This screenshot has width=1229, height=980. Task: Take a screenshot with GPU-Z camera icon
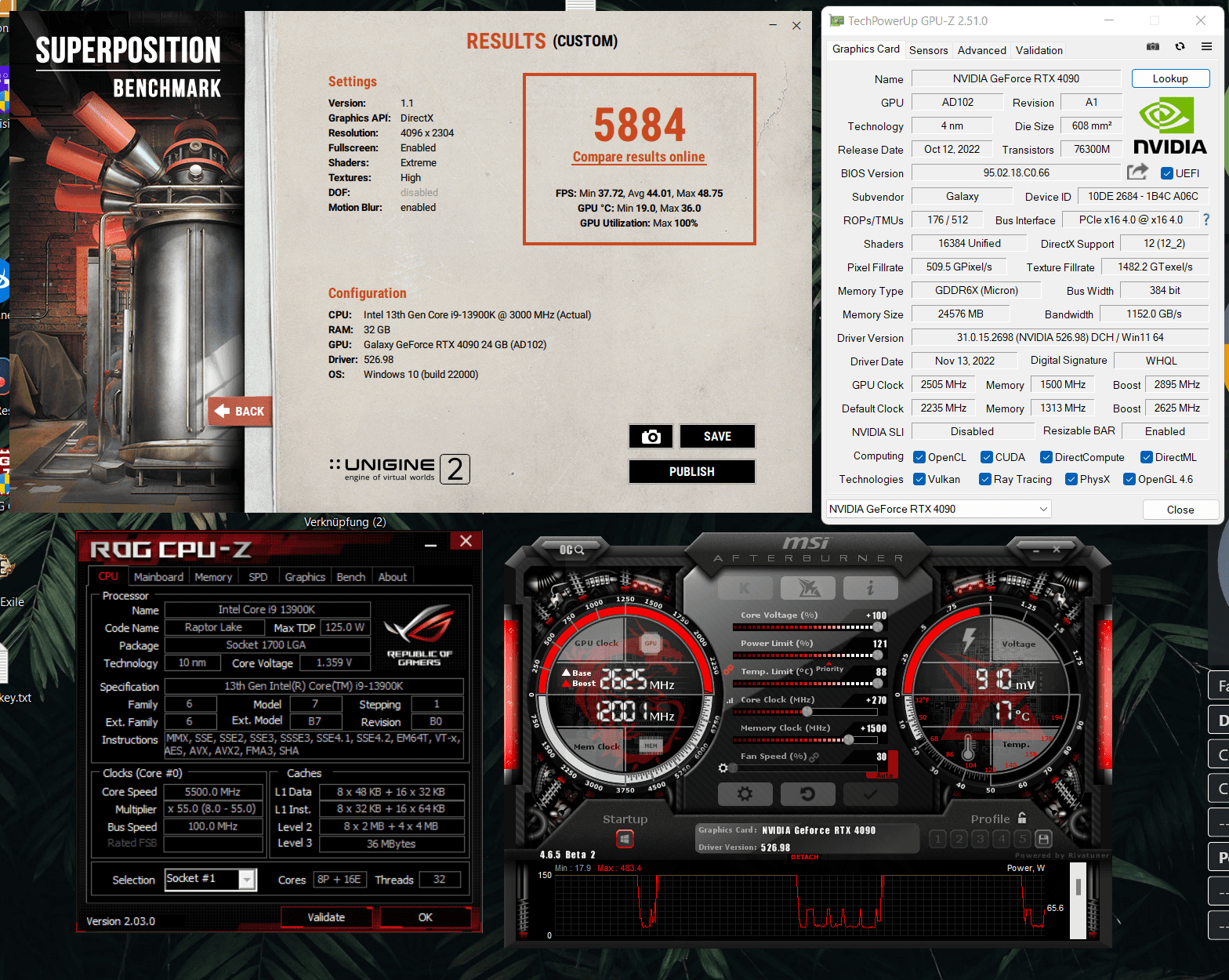click(x=1153, y=47)
